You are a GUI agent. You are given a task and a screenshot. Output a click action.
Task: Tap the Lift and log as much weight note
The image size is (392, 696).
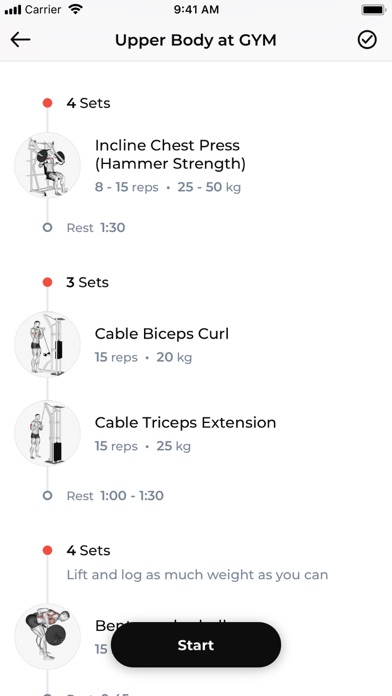197,575
